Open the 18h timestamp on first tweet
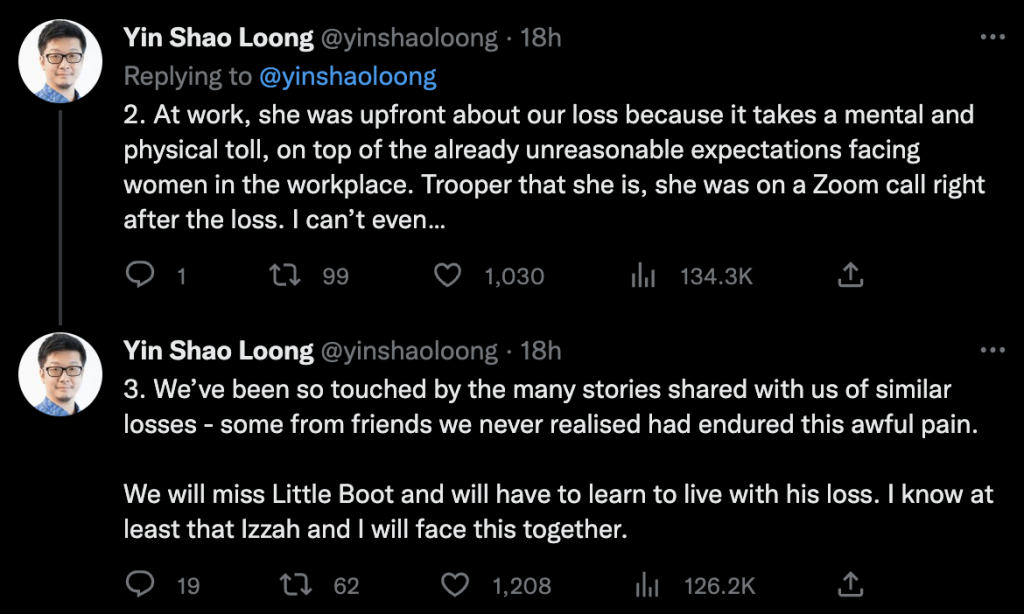 pyautogui.click(x=541, y=39)
